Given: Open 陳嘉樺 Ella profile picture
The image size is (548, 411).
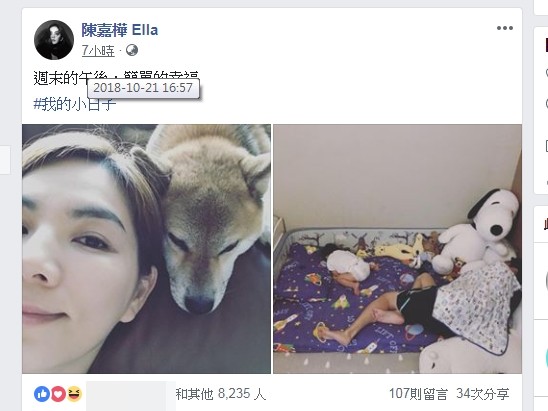Looking at the screenshot, I should (54, 40).
